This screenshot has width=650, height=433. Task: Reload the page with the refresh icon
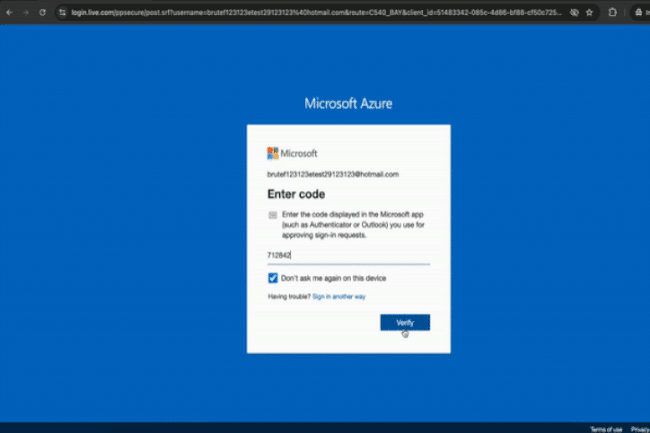(42, 12)
